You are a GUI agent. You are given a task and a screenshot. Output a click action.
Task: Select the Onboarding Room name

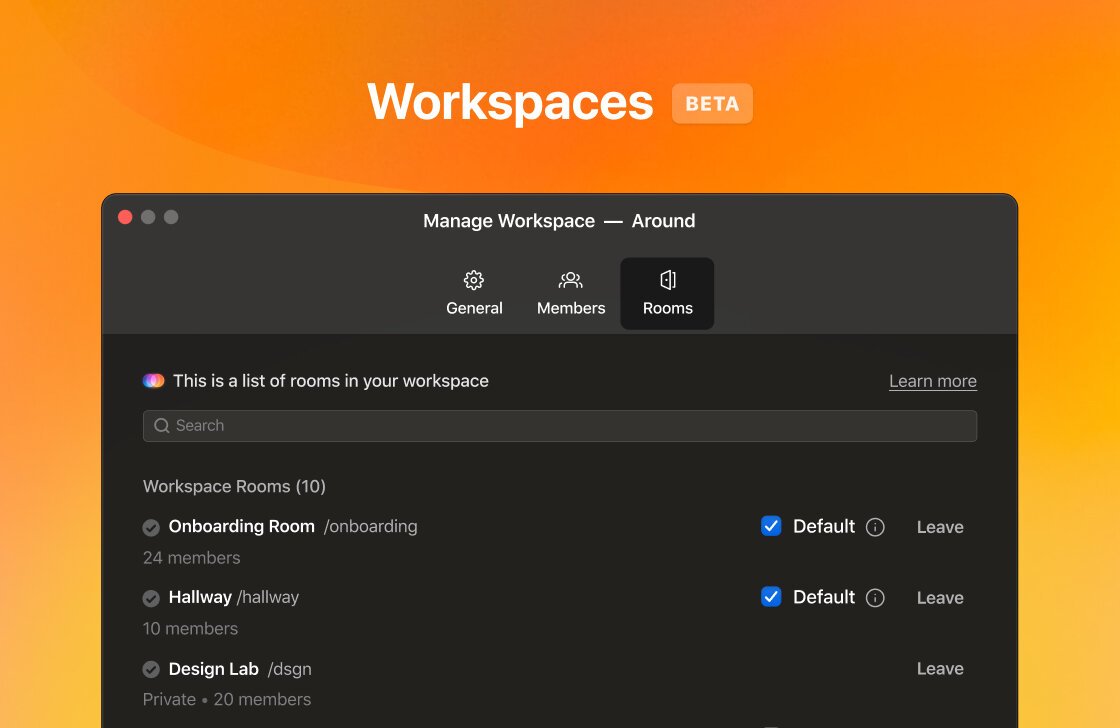(241, 527)
